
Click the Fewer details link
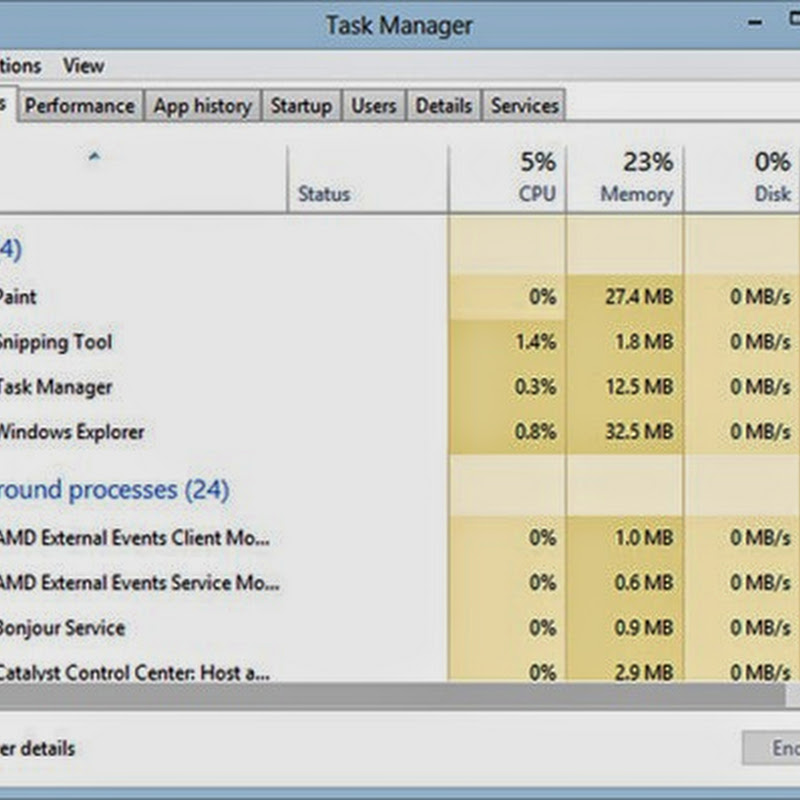coord(38,748)
